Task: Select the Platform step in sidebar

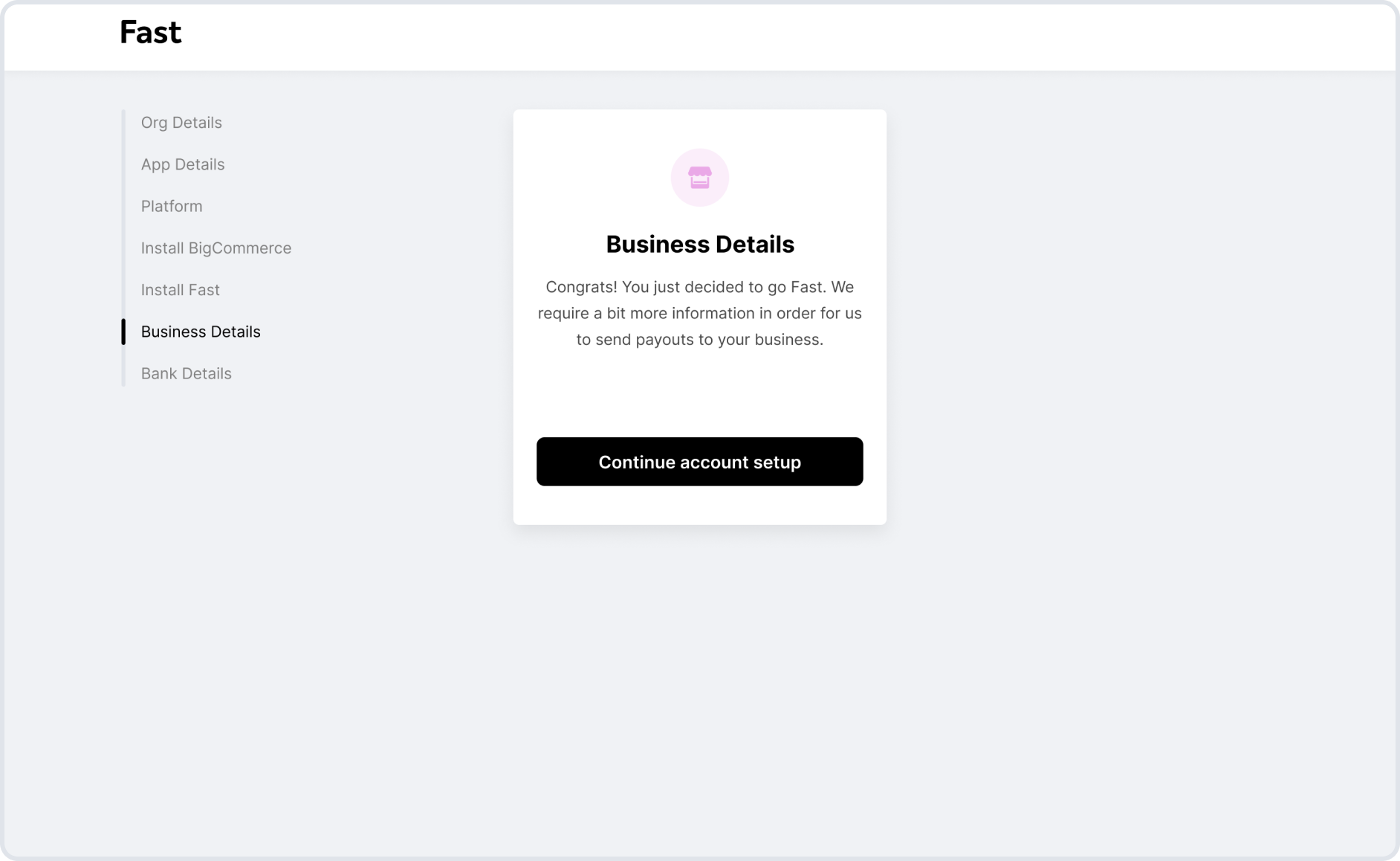Action: pyautogui.click(x=172, y=206)
